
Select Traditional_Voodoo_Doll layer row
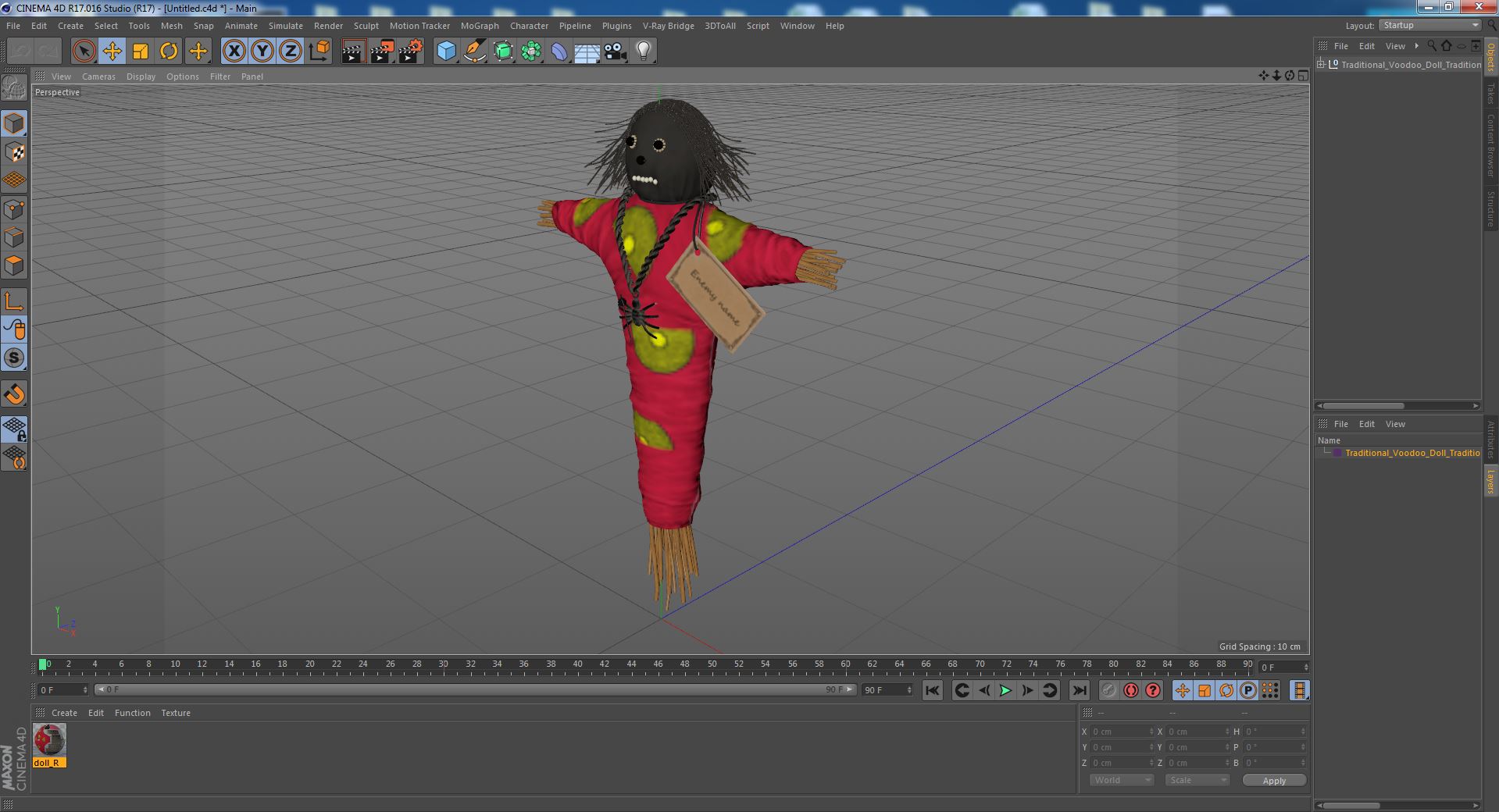1398,453
